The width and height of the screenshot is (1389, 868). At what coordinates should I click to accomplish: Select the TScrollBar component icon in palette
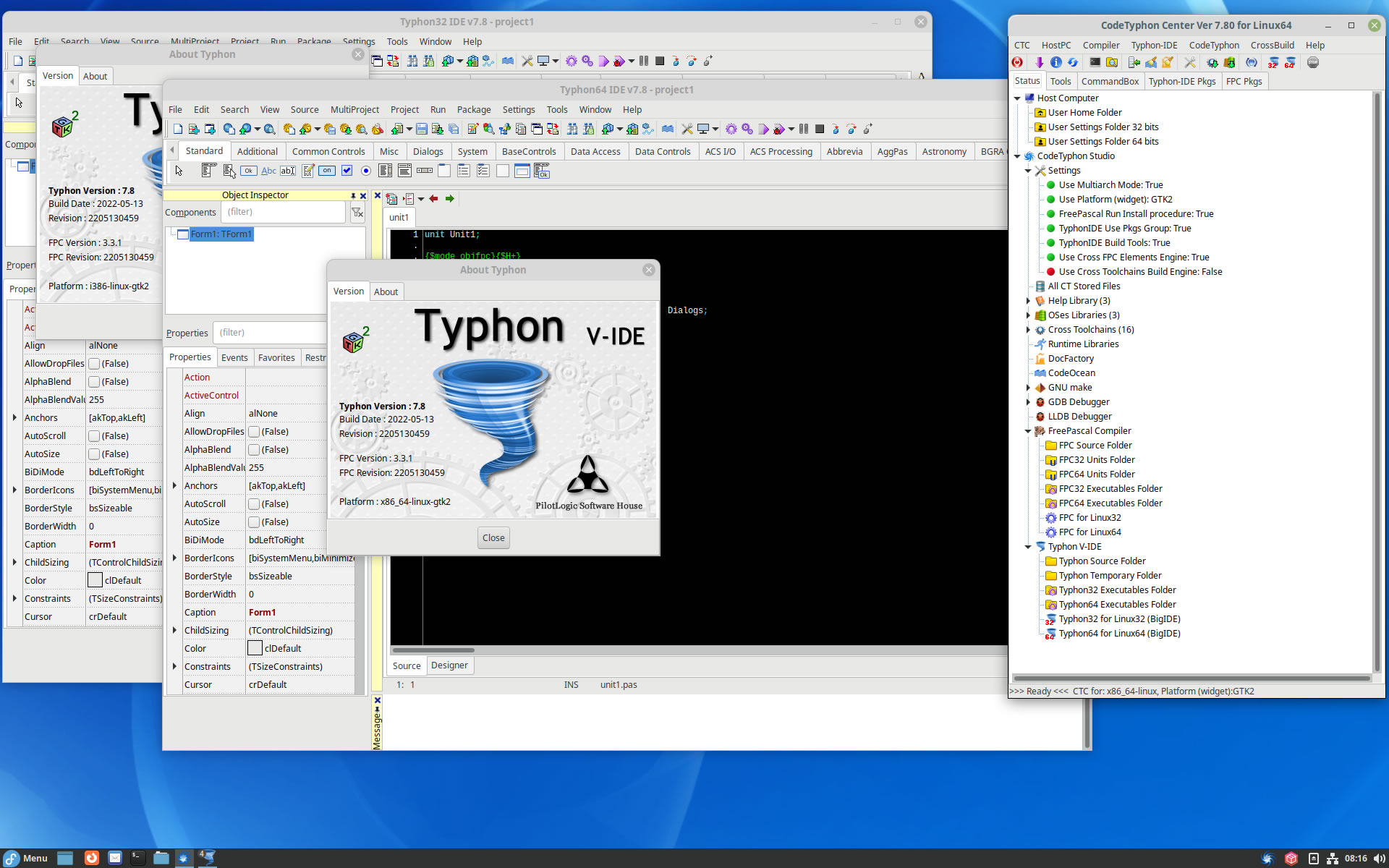coord(424,171)
